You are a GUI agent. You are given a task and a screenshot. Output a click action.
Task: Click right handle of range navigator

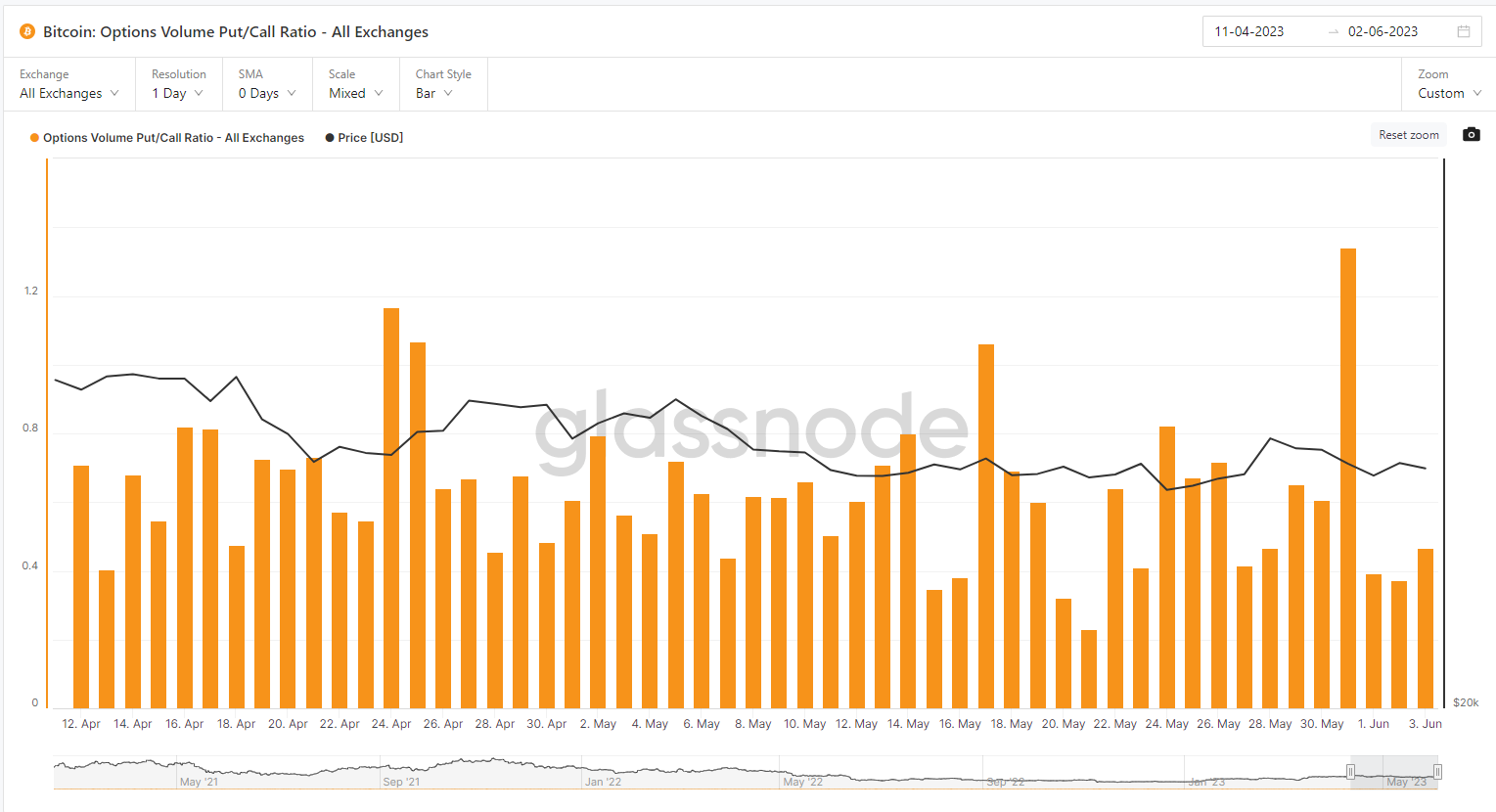1437,772
